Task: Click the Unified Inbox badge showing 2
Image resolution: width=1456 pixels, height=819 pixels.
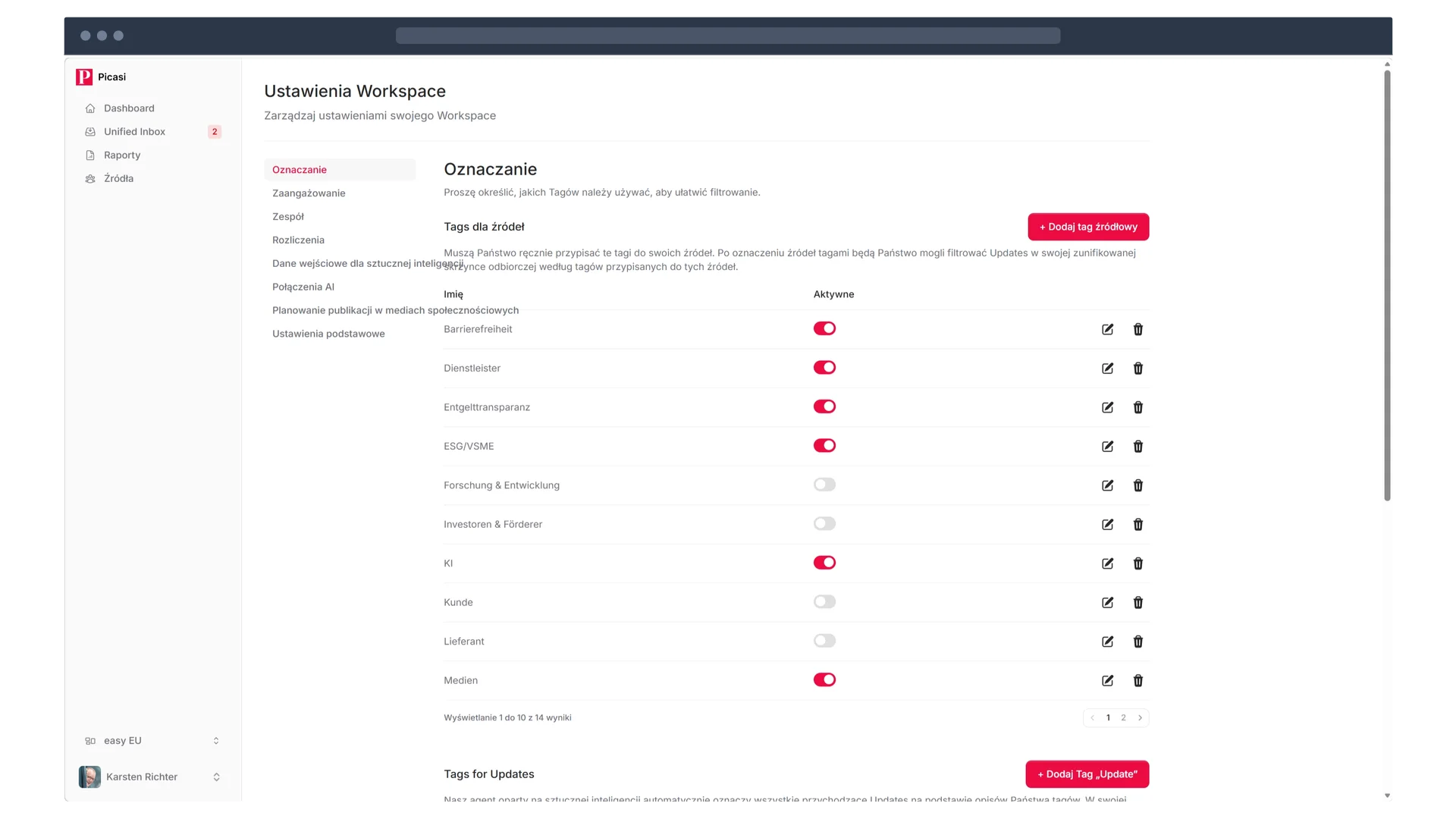Action: tap(215, 132)
